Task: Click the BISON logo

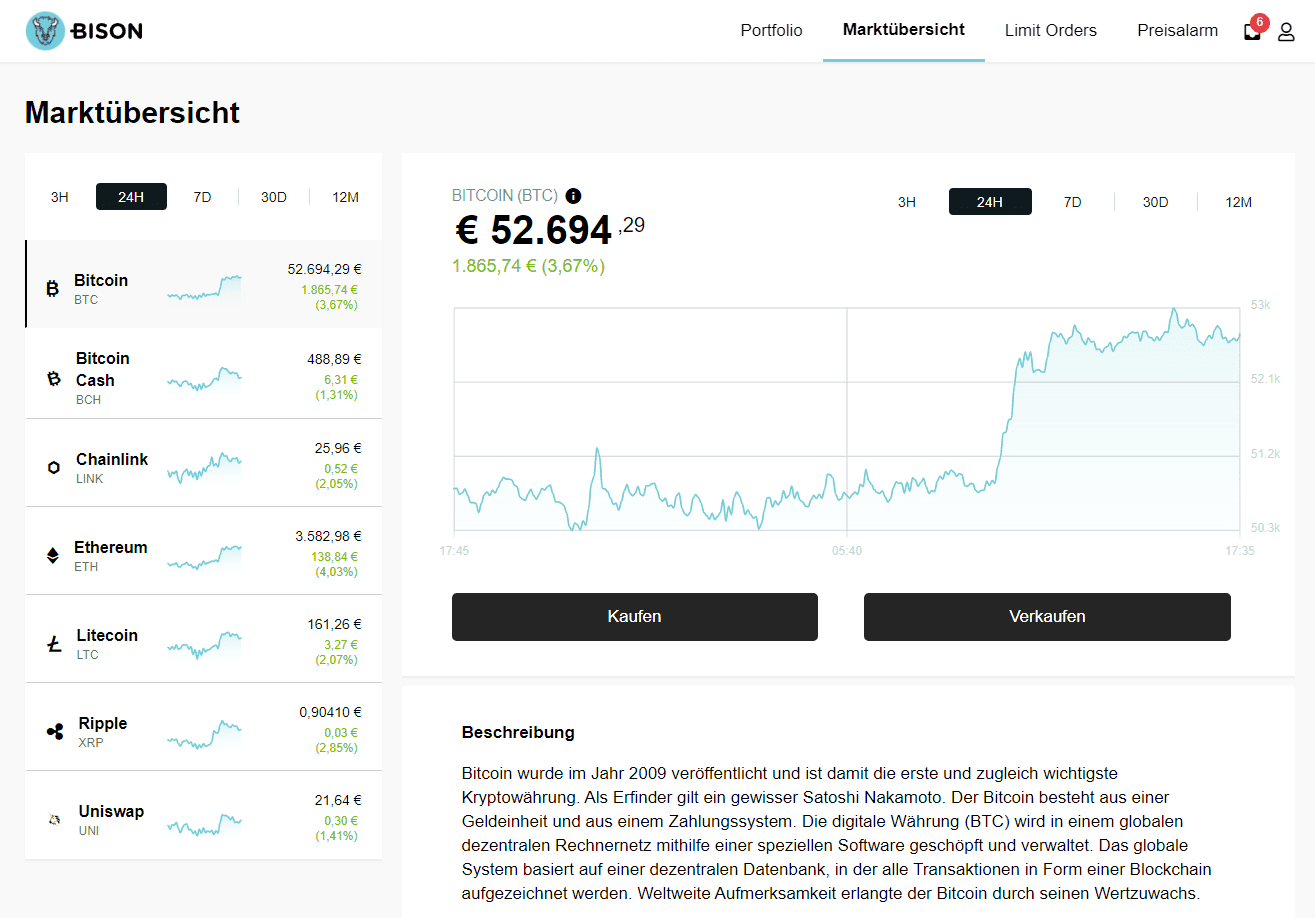Action: (84, 31)
